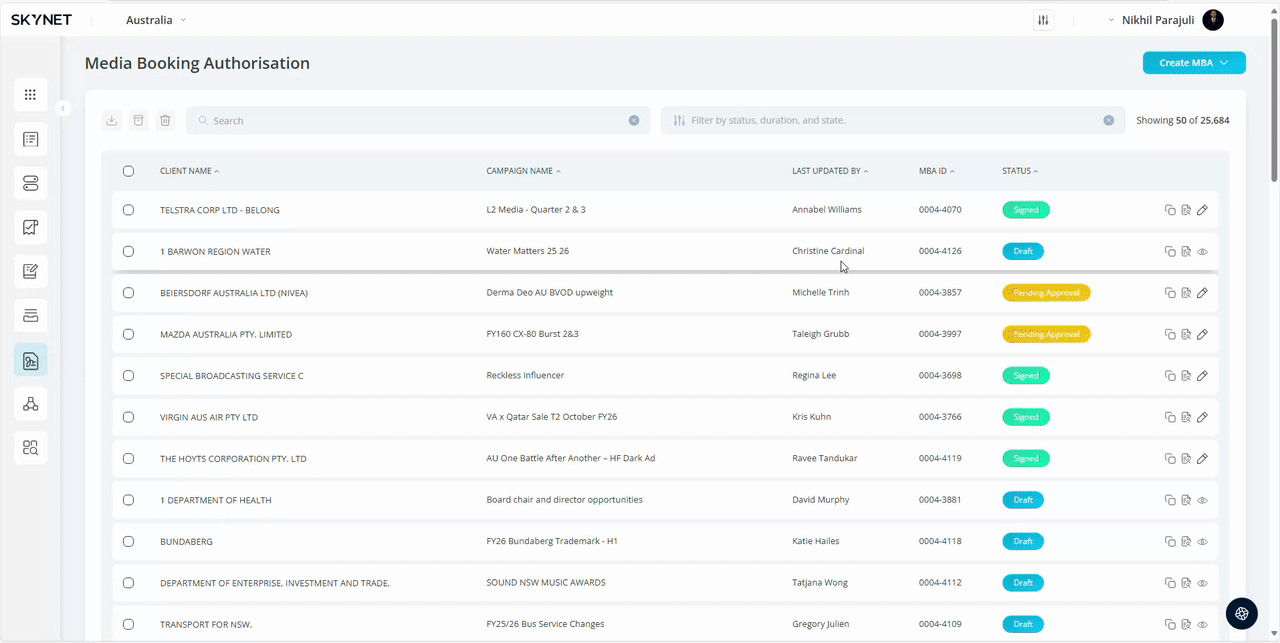
Task: Open the hierarchy diagram sidebar icon
Action: coord(30,404)
